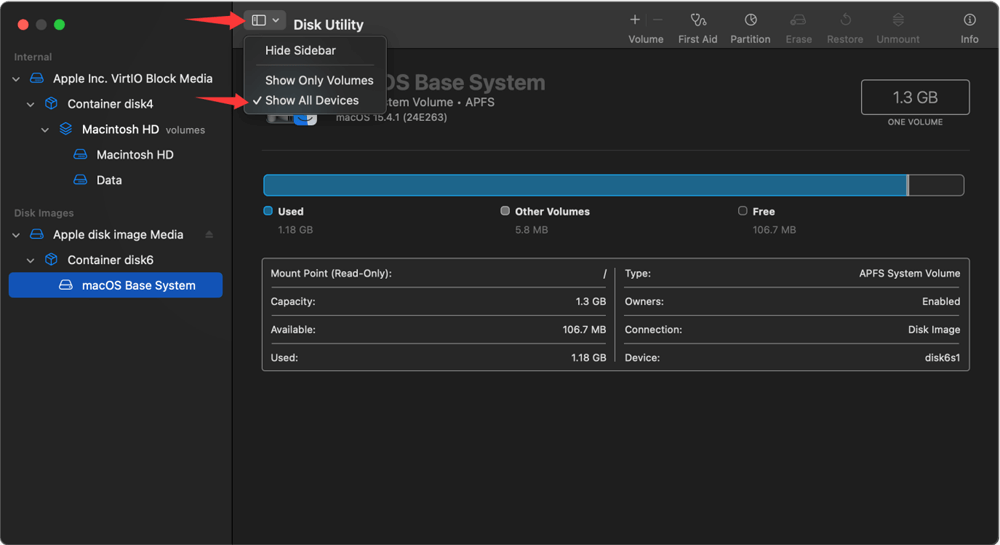Click the Owners Enabled value
1000x545 pixels.
941,302
